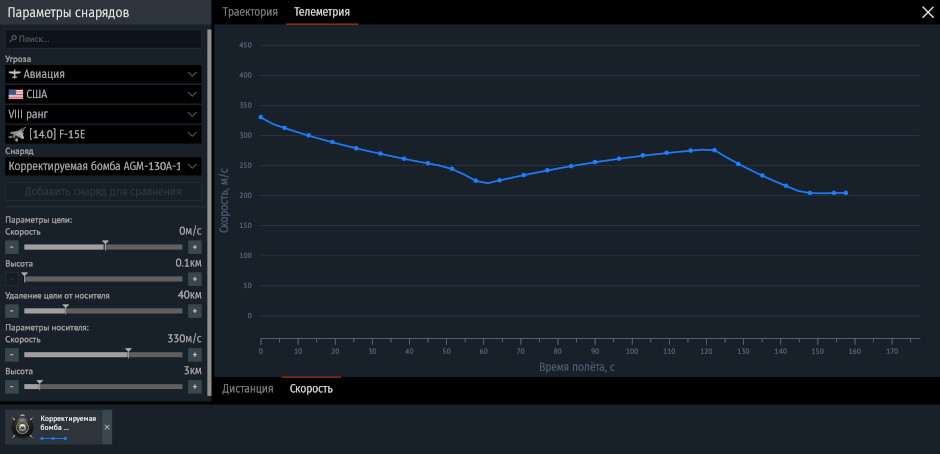This screenshot has height=454, width=940.
Task: Open the [14.0] F-15E vehicle dropdown
Action: (x=104, y=134)
